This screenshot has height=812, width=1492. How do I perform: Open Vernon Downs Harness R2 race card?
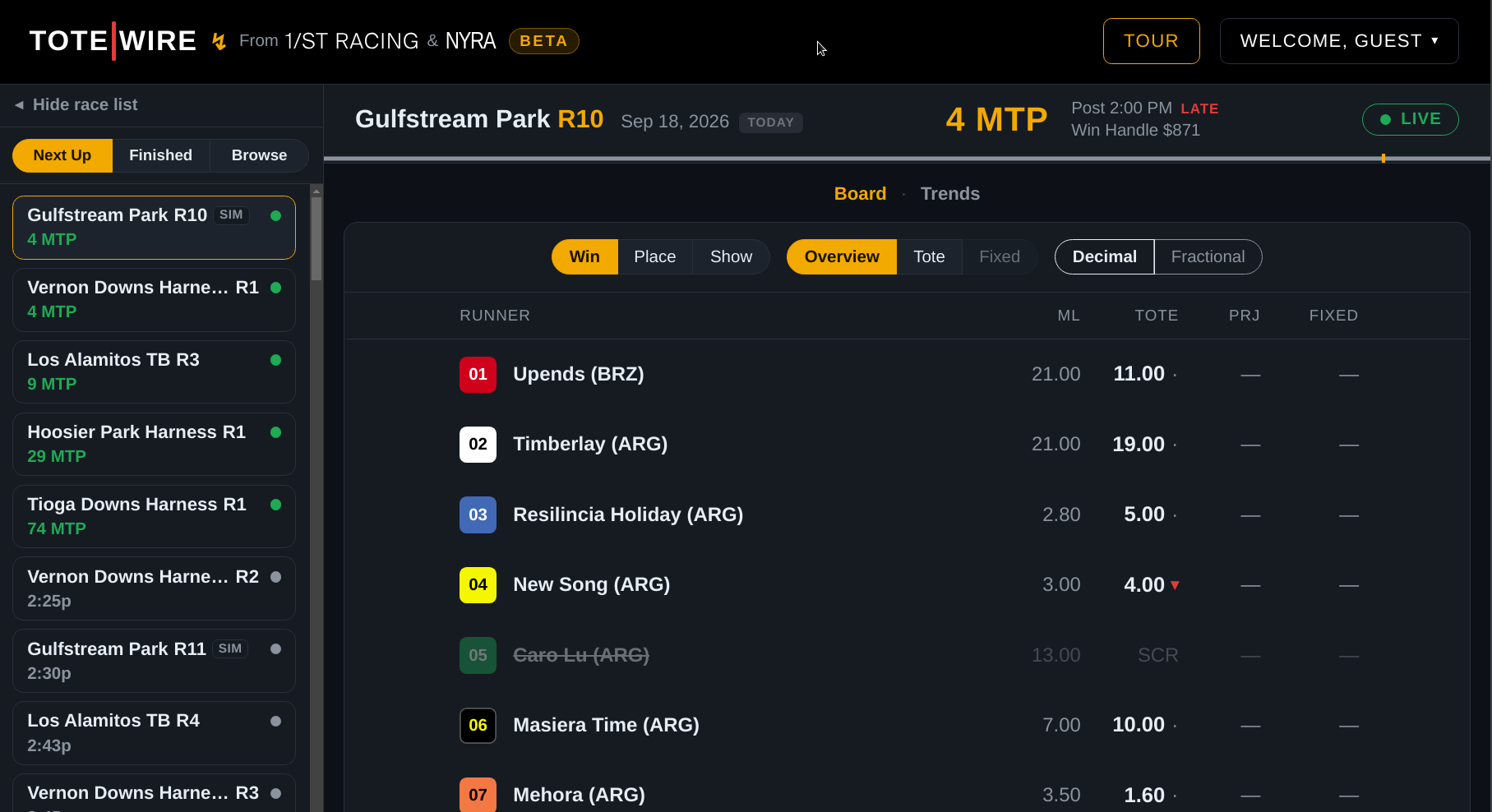[x=154, y=589]
